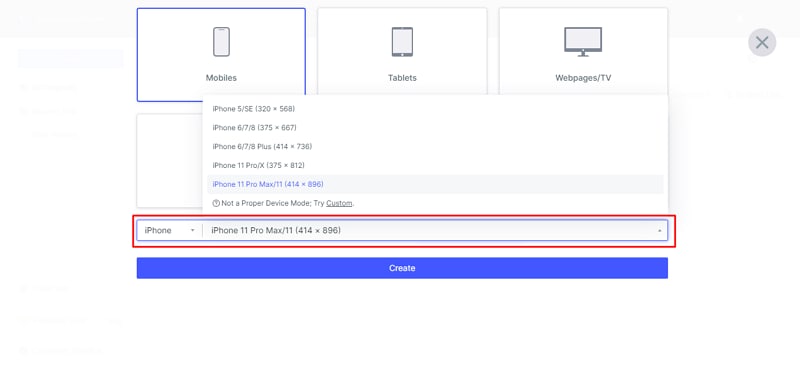Pick the Webpages/TV device card
Viewport: 800px width, 367px height.
point(583,51)
